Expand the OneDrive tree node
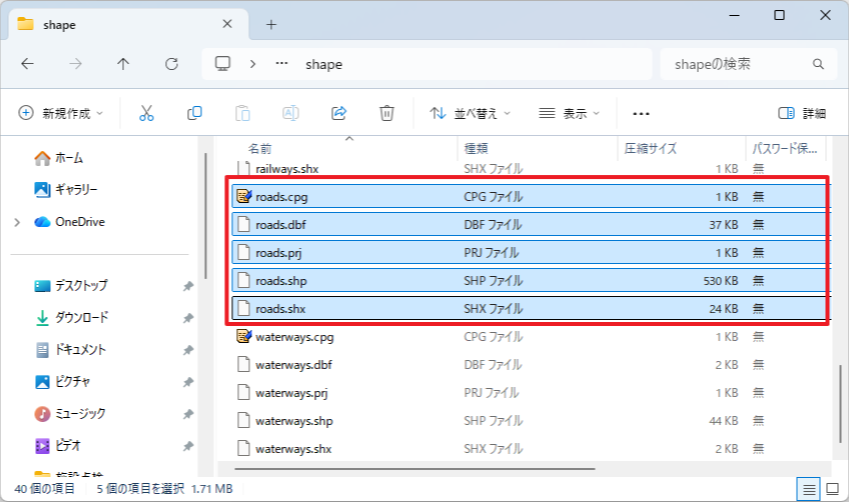Screen dimensions: 849x502 pos(17,222)
